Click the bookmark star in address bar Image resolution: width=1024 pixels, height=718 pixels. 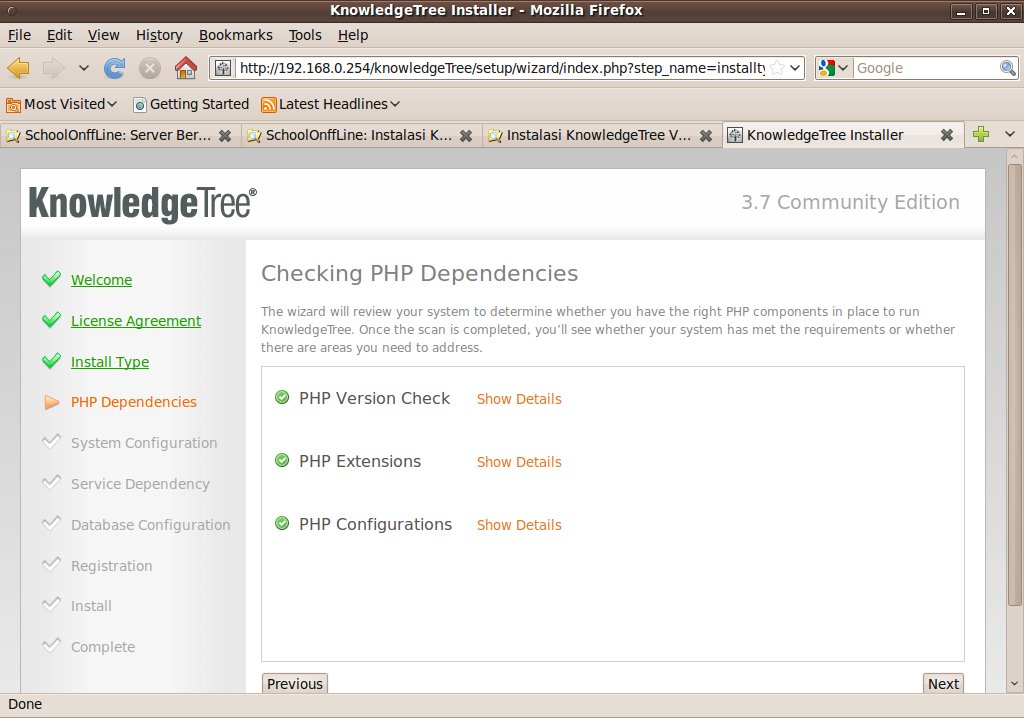tap(777, 68)
